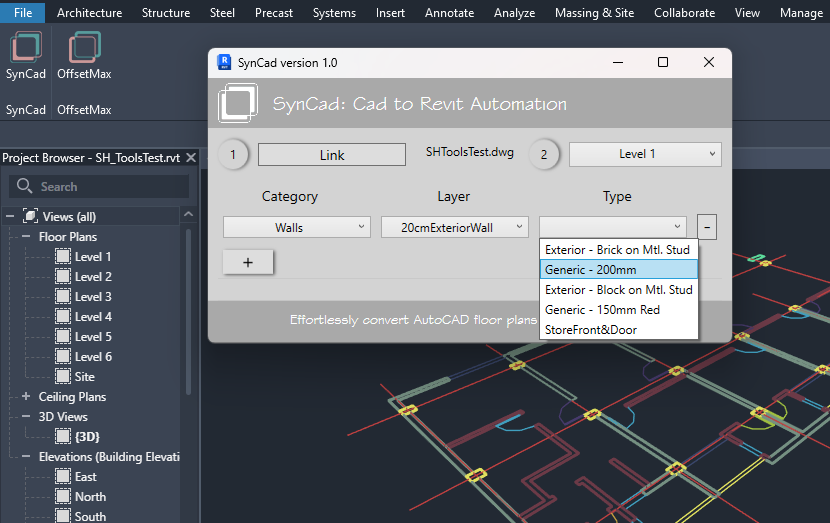Switch to the Architecture ribbon tab
The height and width of the screenshot is (523, 830).
pyautogui.click(x=89, y=13)
